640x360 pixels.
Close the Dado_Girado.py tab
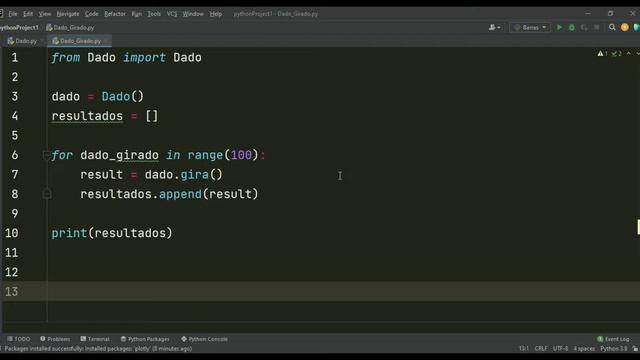(107, 41)
